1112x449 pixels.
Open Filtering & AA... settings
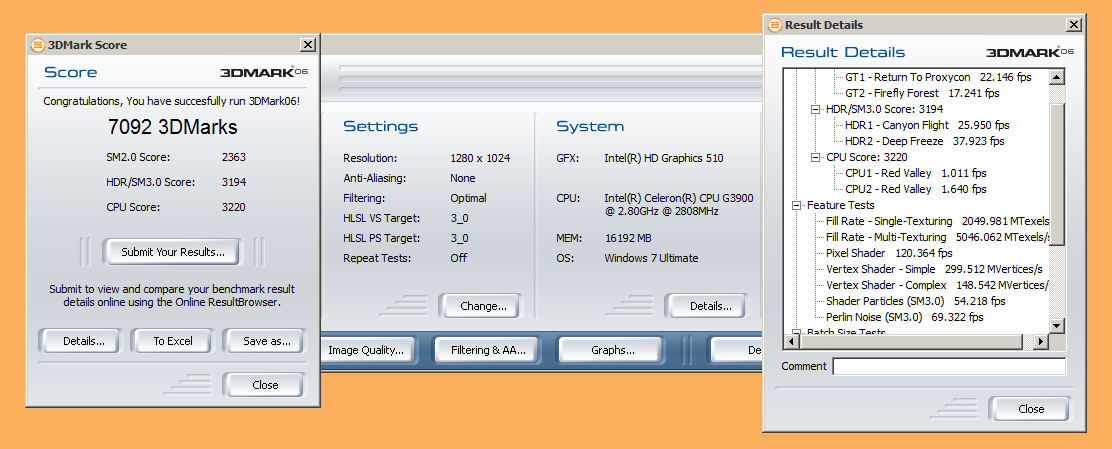[488, 350]
